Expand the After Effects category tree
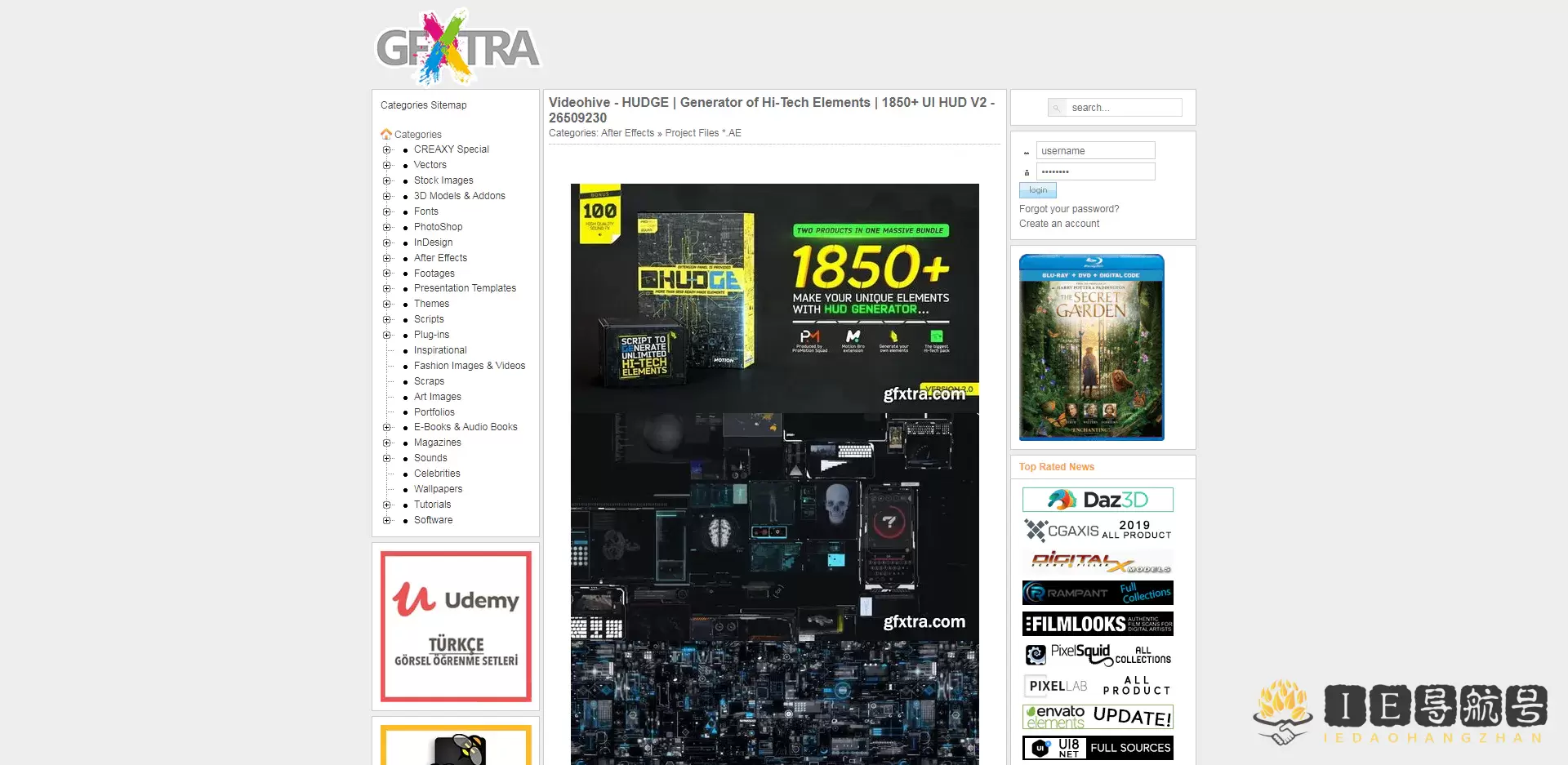Image resolution: width=1568 pixels, height=765 pixels. 387,257
